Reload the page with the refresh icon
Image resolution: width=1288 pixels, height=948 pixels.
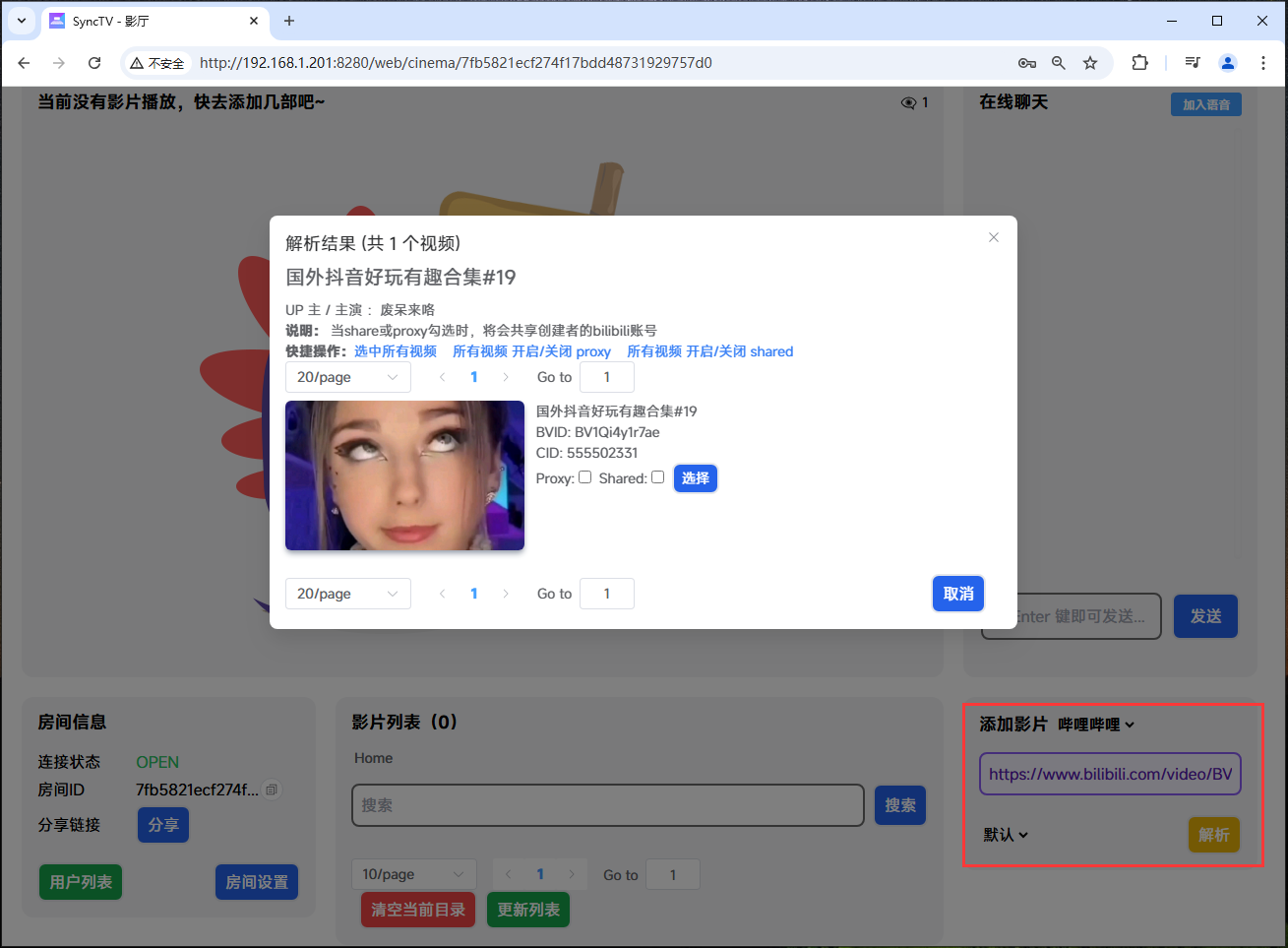tap(94, 62)
